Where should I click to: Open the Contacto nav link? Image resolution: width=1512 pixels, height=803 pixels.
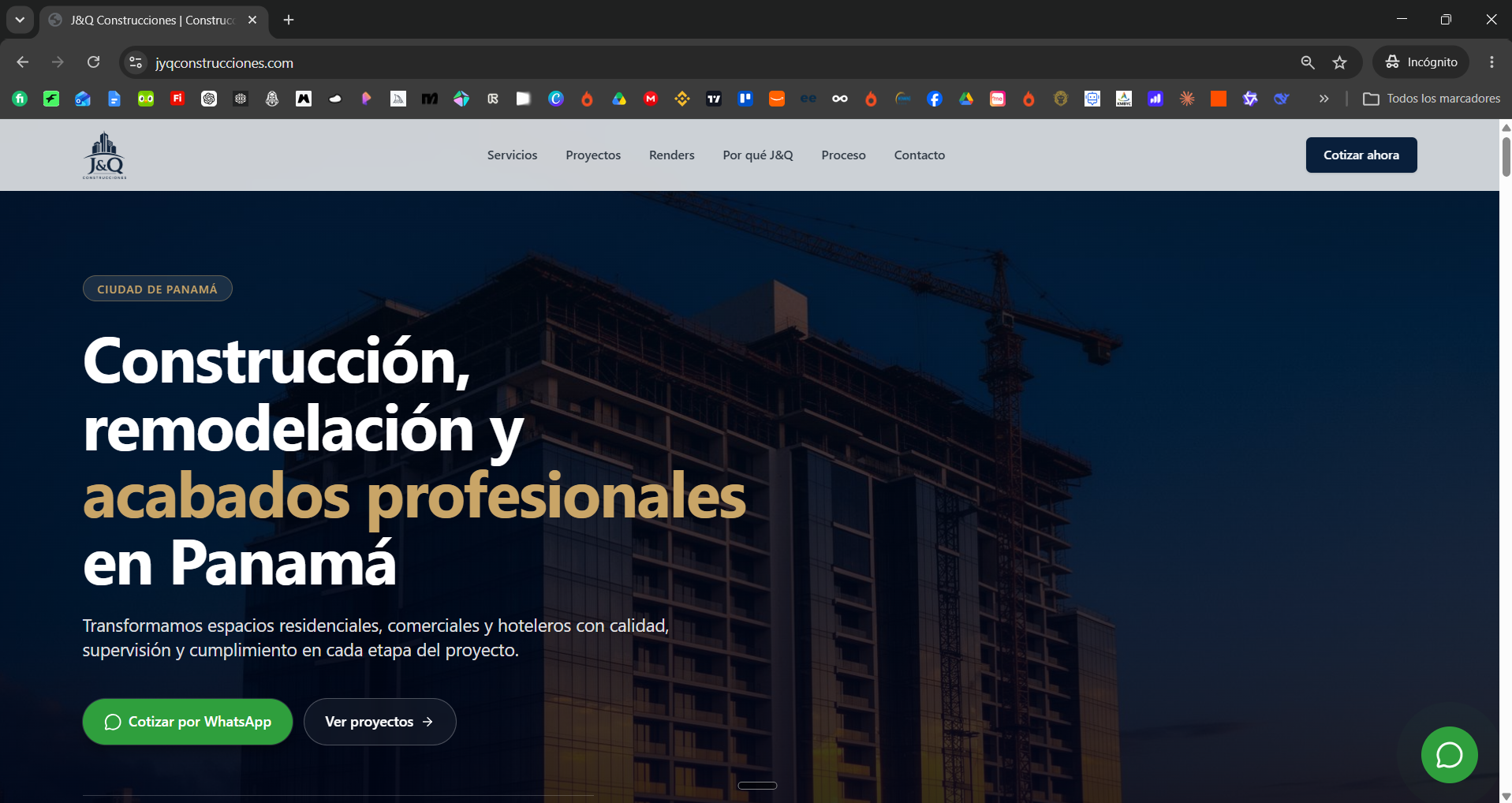coord(920,155)
